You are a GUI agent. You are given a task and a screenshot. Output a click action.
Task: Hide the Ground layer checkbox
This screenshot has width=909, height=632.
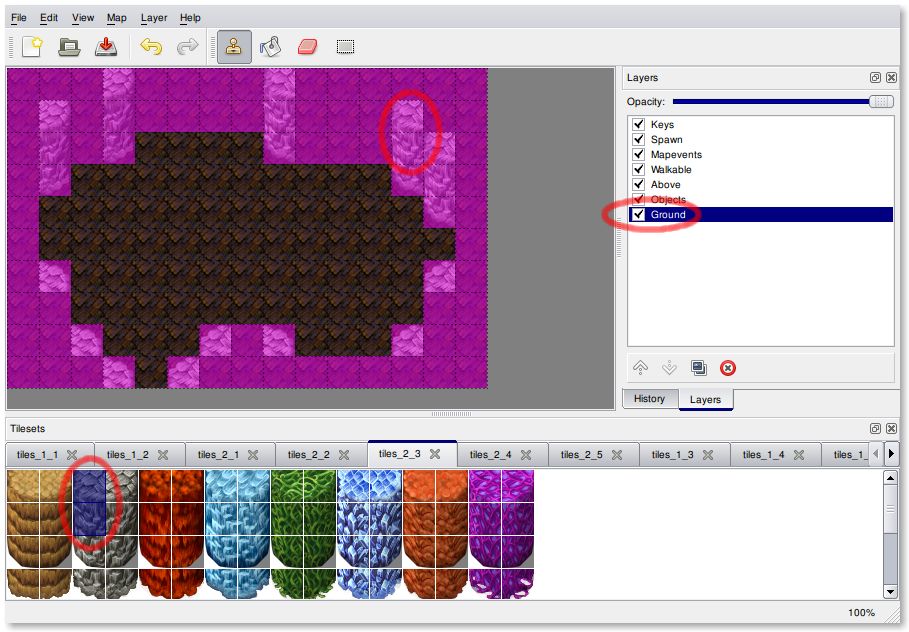pos(638,214)
